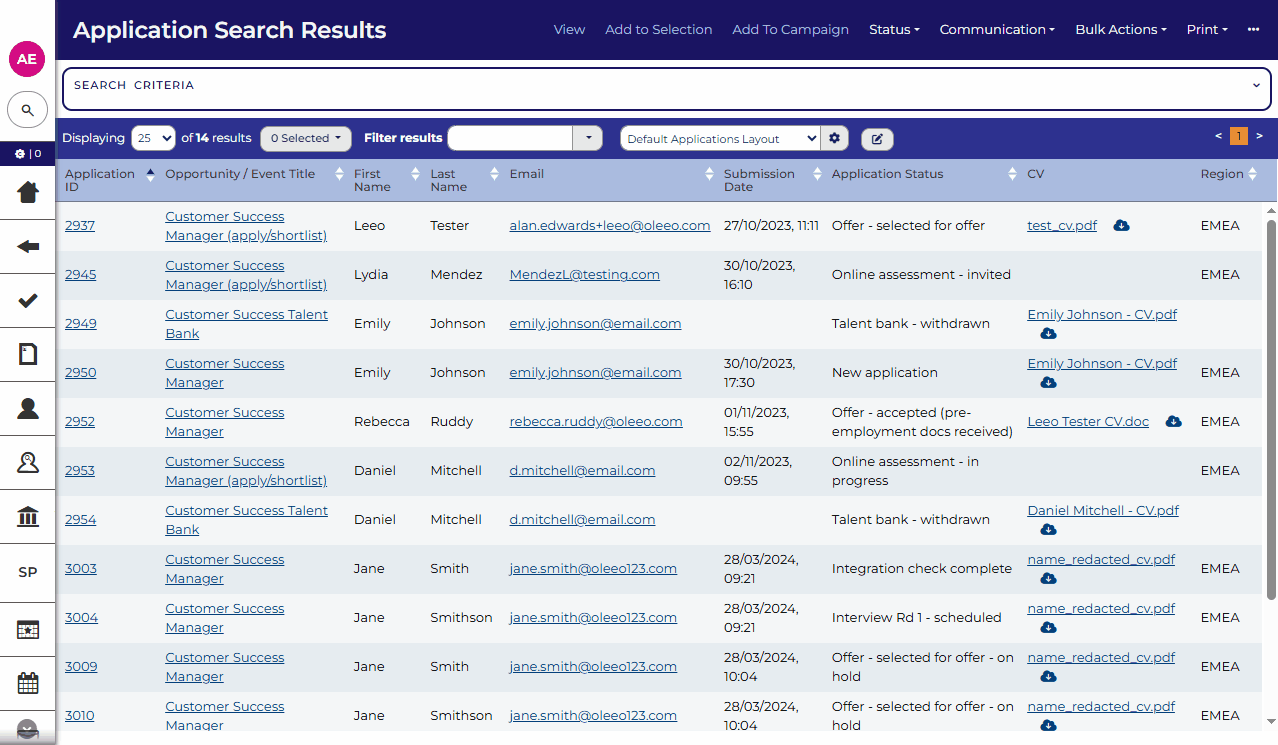Click View in the top bar

pyautogui.click(x=569, y=29)
